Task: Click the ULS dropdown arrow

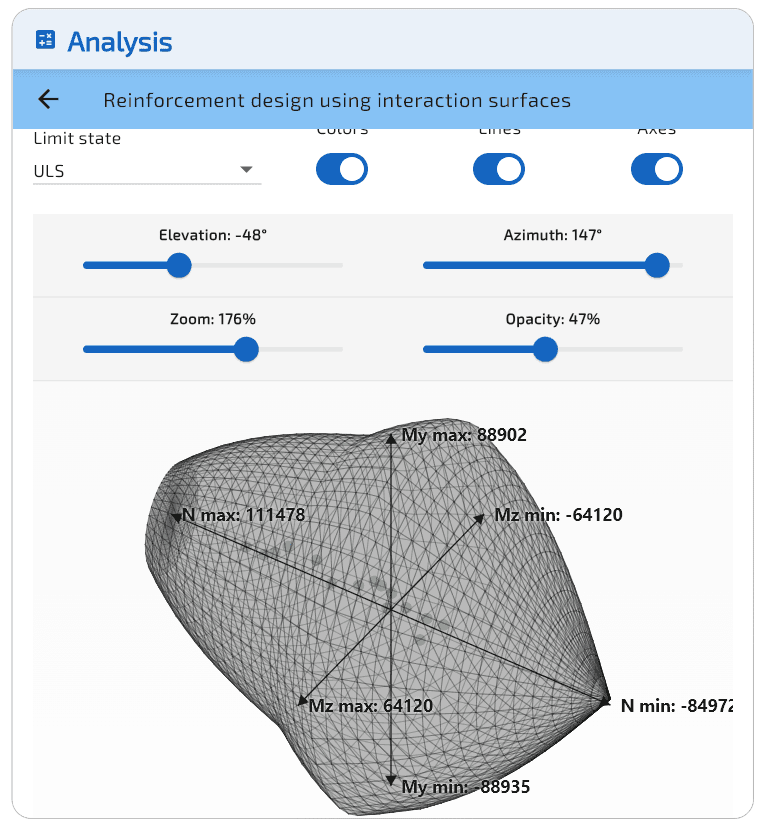Action: (x=246, y=170)
